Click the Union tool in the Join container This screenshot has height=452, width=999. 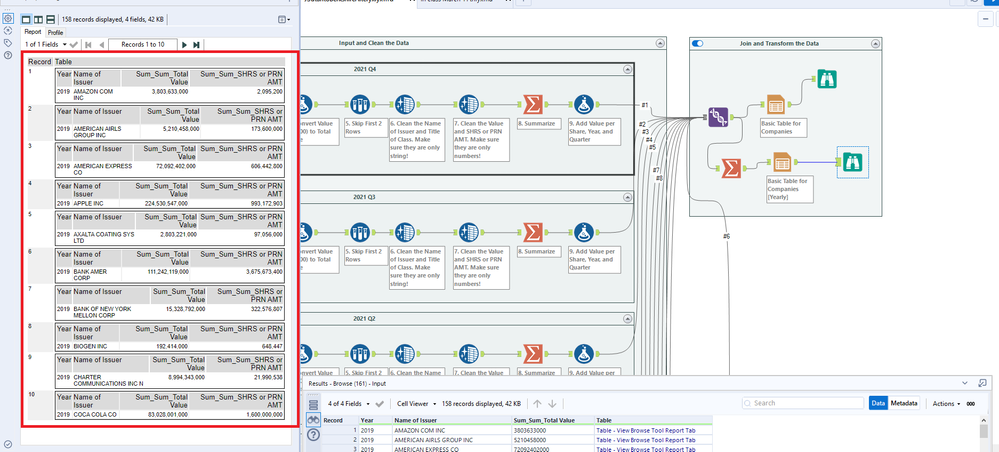(x=717, y=117)
